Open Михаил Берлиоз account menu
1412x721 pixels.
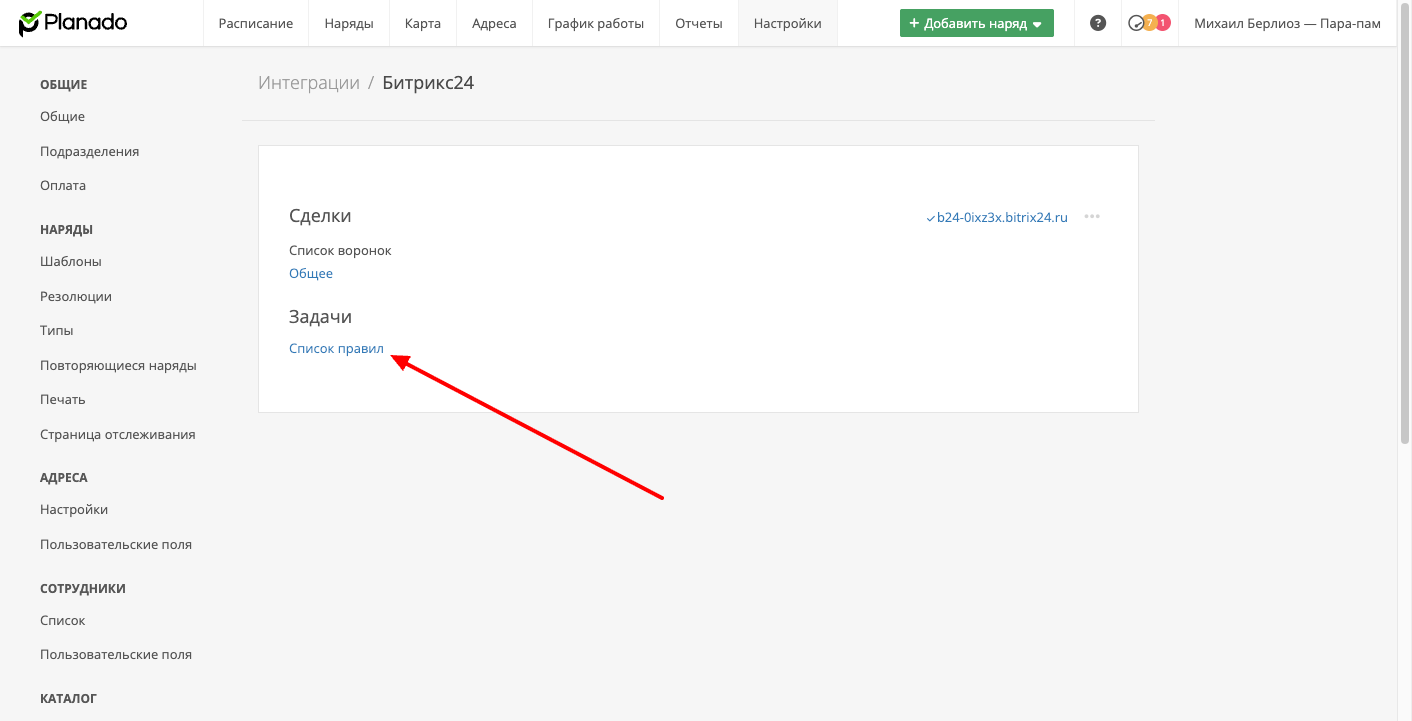[x=1288, y=23]
